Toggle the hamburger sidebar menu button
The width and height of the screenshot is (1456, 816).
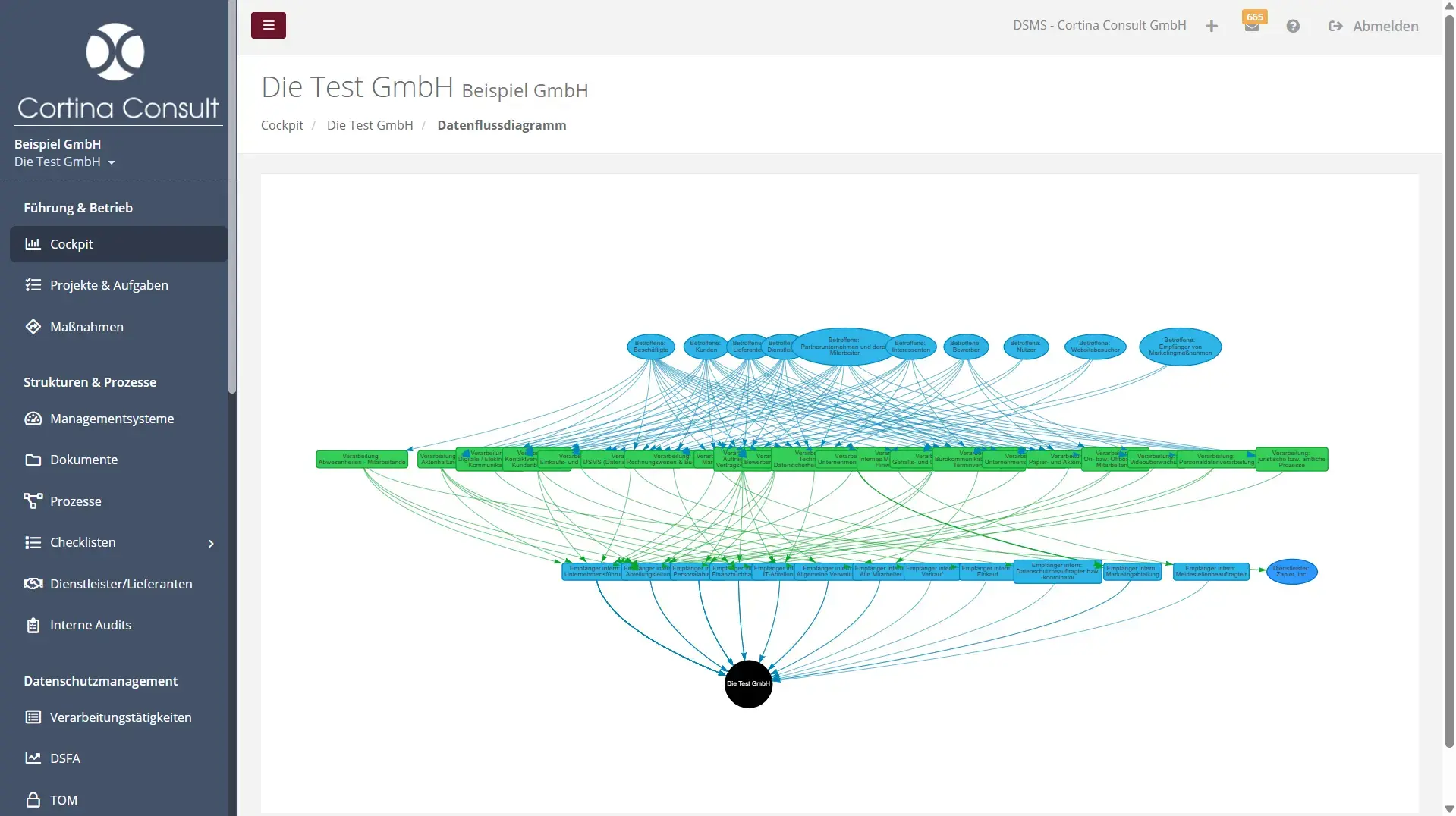point(269,25)
